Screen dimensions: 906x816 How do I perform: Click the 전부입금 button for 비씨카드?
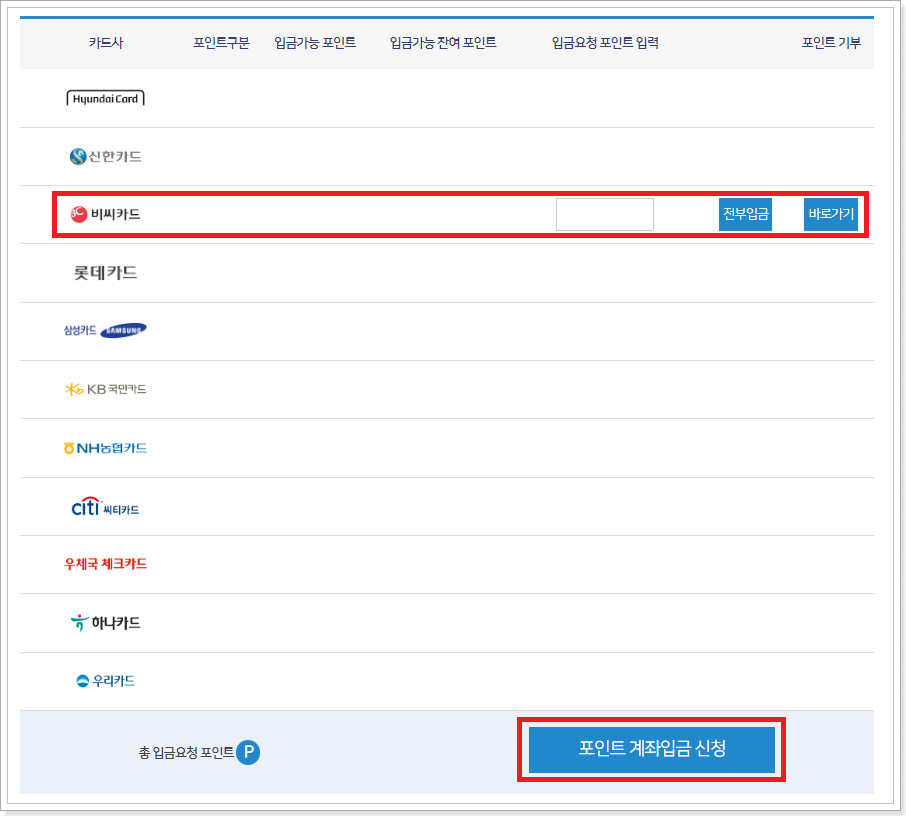pos(745,214)
